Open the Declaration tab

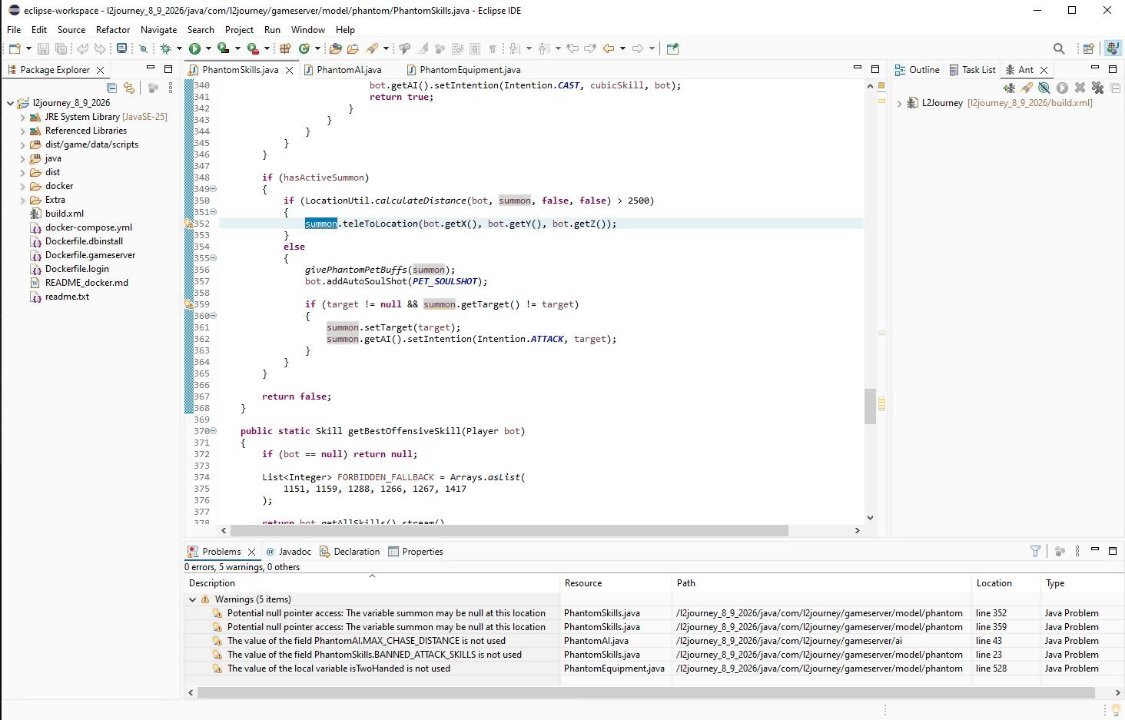(349, 551)
